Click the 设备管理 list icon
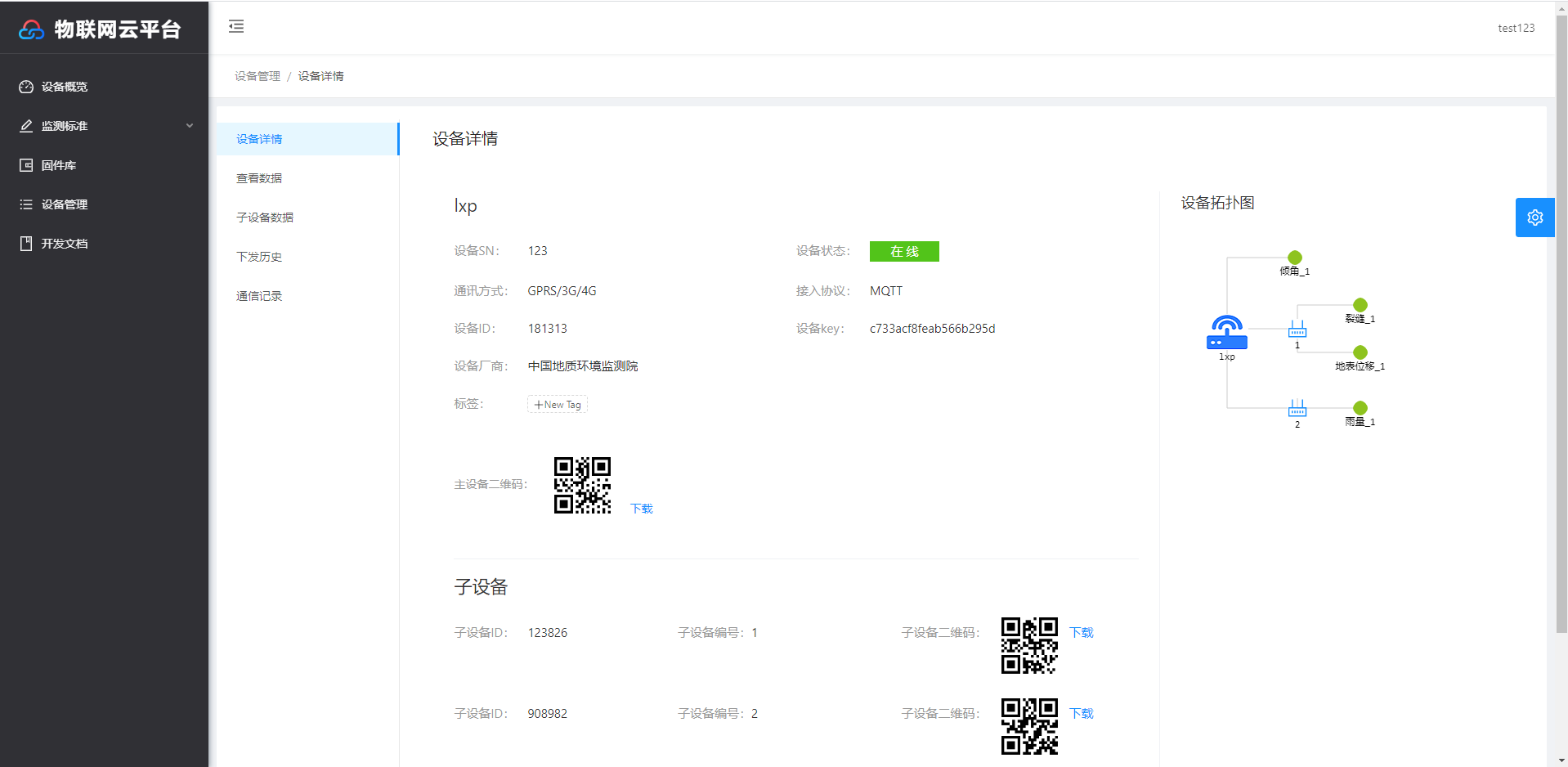The image size is (1568, 767). [26, 204]
